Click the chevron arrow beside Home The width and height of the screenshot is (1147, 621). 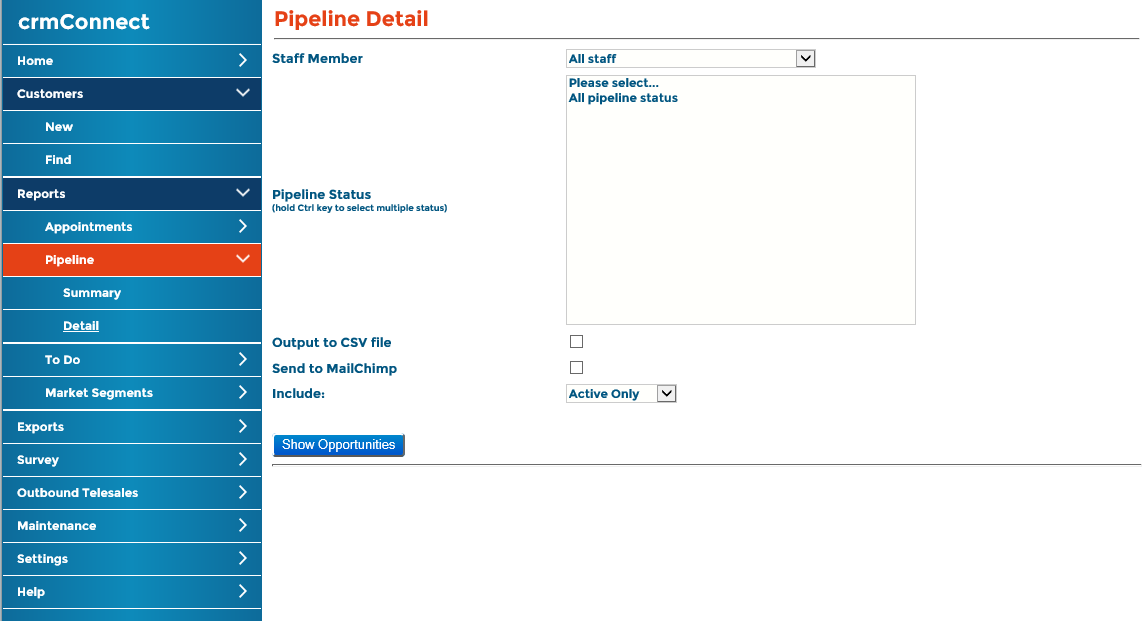tap(242, 61)
